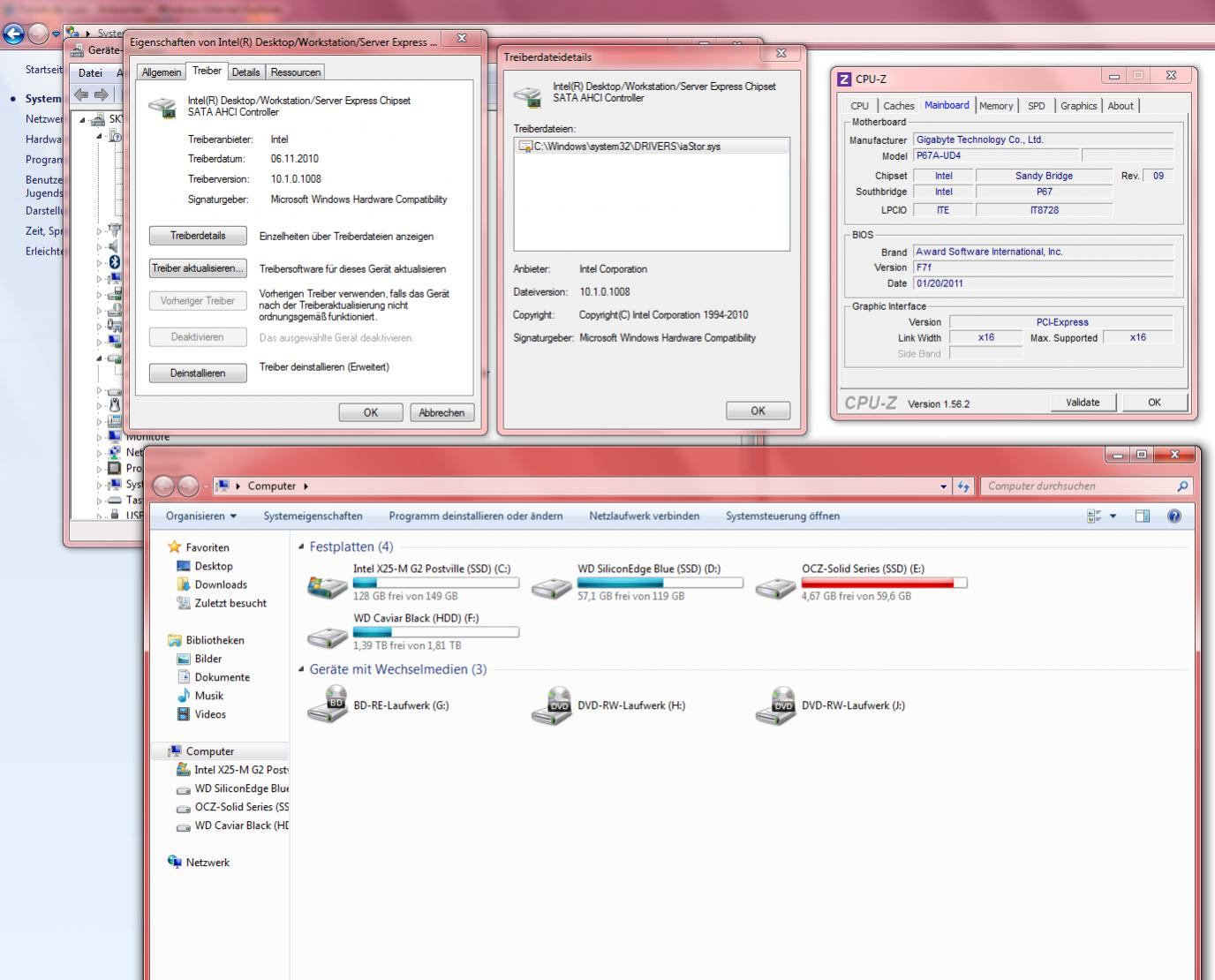This screenshot has height=980, width=1215.
Task: Open WD SiliconEdge Blue drive D icon
Action: click(x=552, y=587)
